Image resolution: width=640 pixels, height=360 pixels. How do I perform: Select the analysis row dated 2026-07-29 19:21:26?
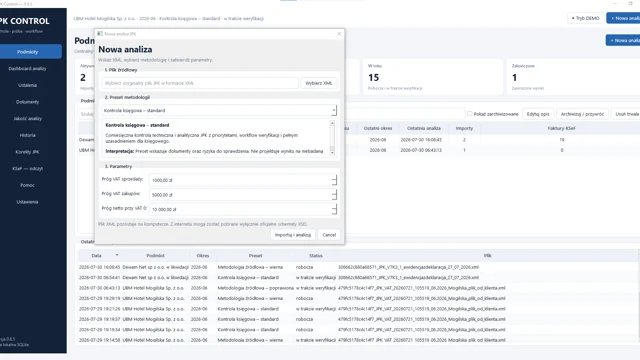coord(358,309)
